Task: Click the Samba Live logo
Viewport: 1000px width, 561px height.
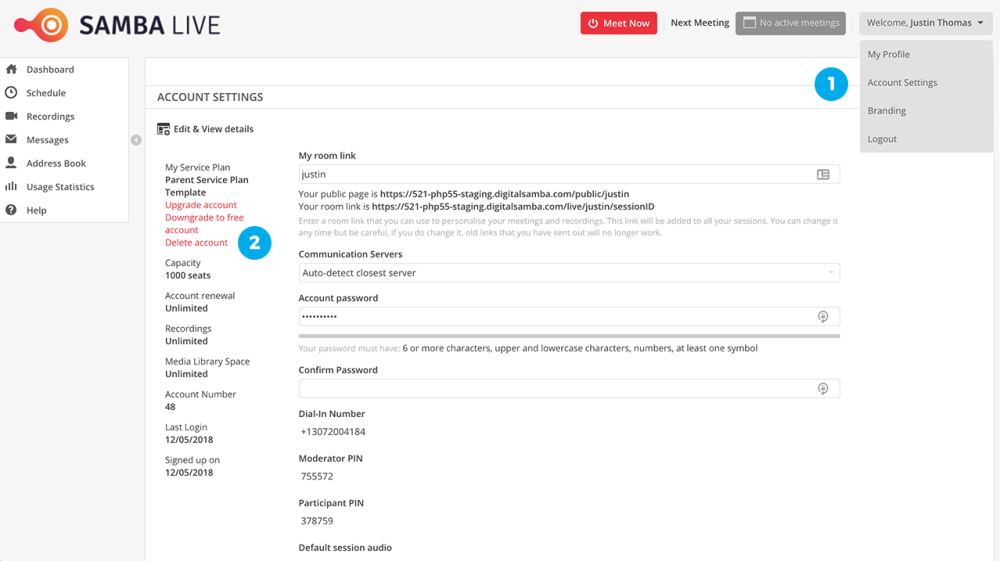Action: pyautogui.click(x=117, y=25)
